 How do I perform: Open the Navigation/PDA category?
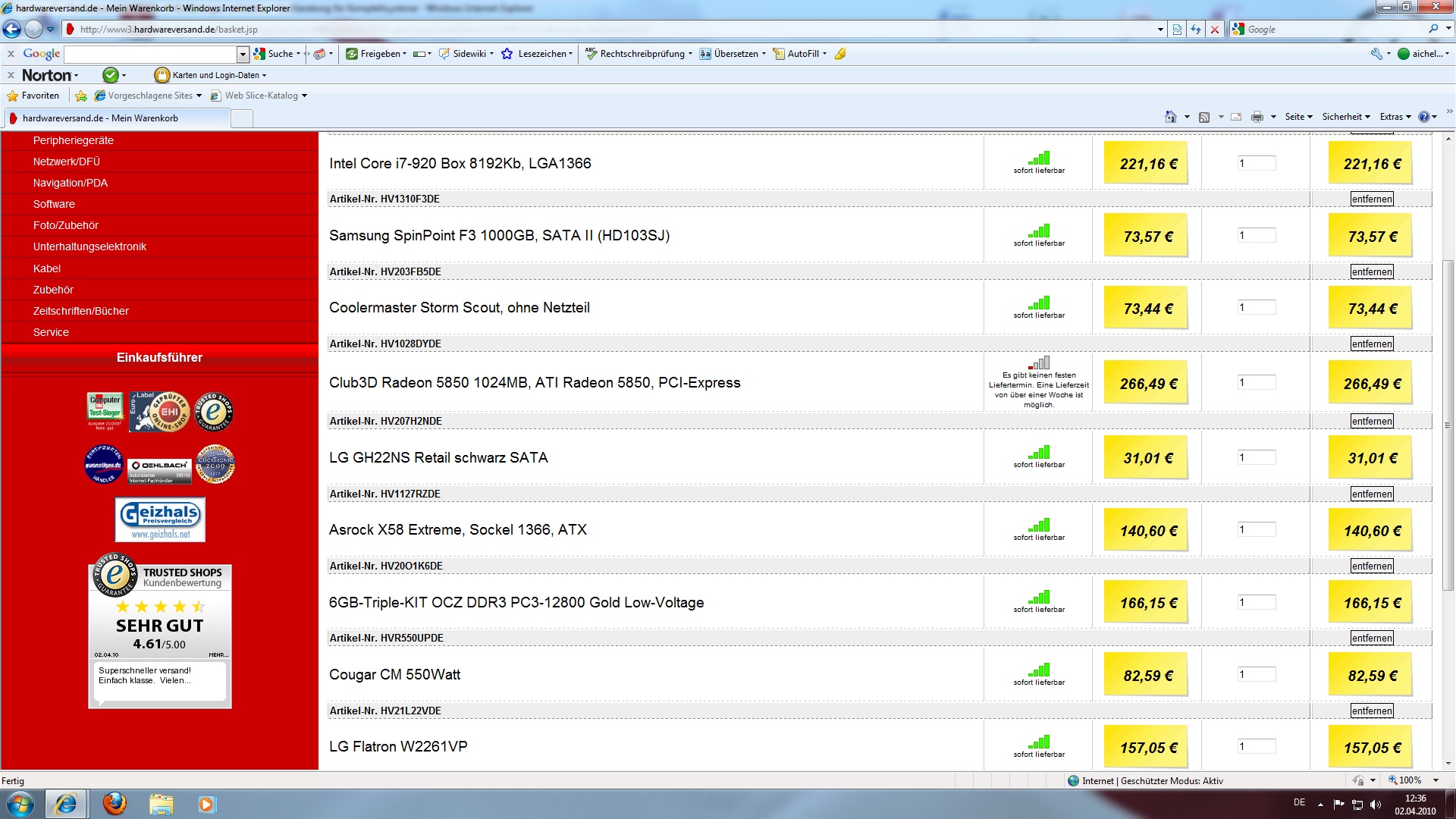pyautogui.click(x=71, y=183)
